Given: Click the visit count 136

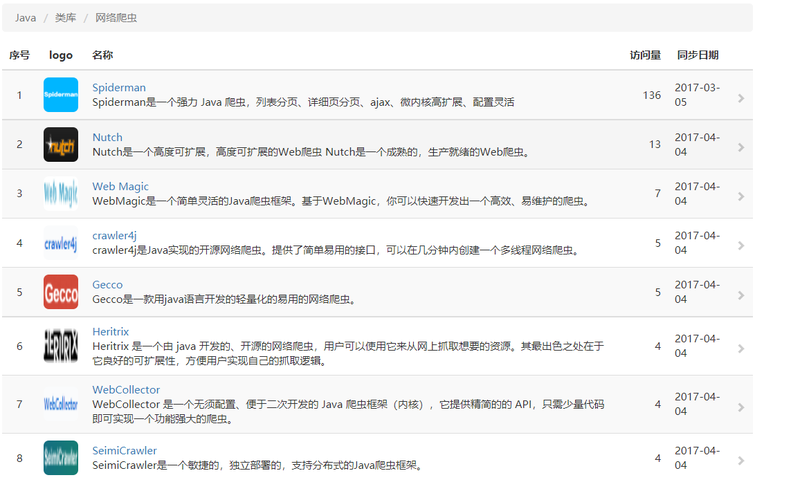Looking at the screenshot, I should coord(652,95).
